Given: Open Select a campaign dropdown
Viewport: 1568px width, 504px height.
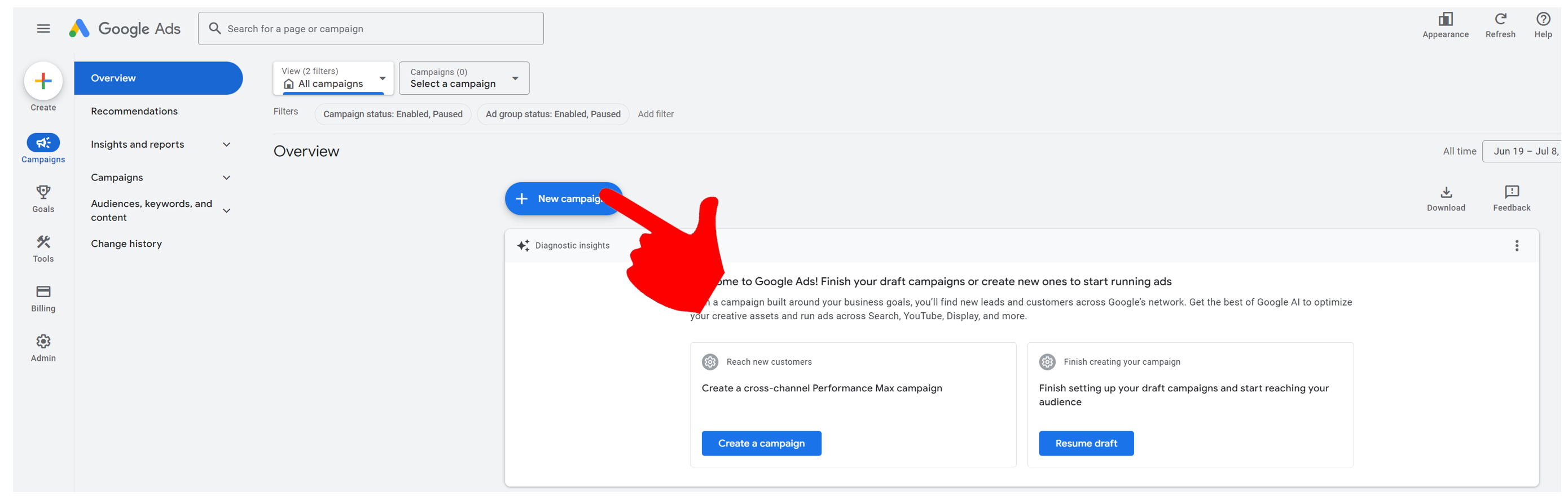Looking at the screenshot, I should click(463, 78).
